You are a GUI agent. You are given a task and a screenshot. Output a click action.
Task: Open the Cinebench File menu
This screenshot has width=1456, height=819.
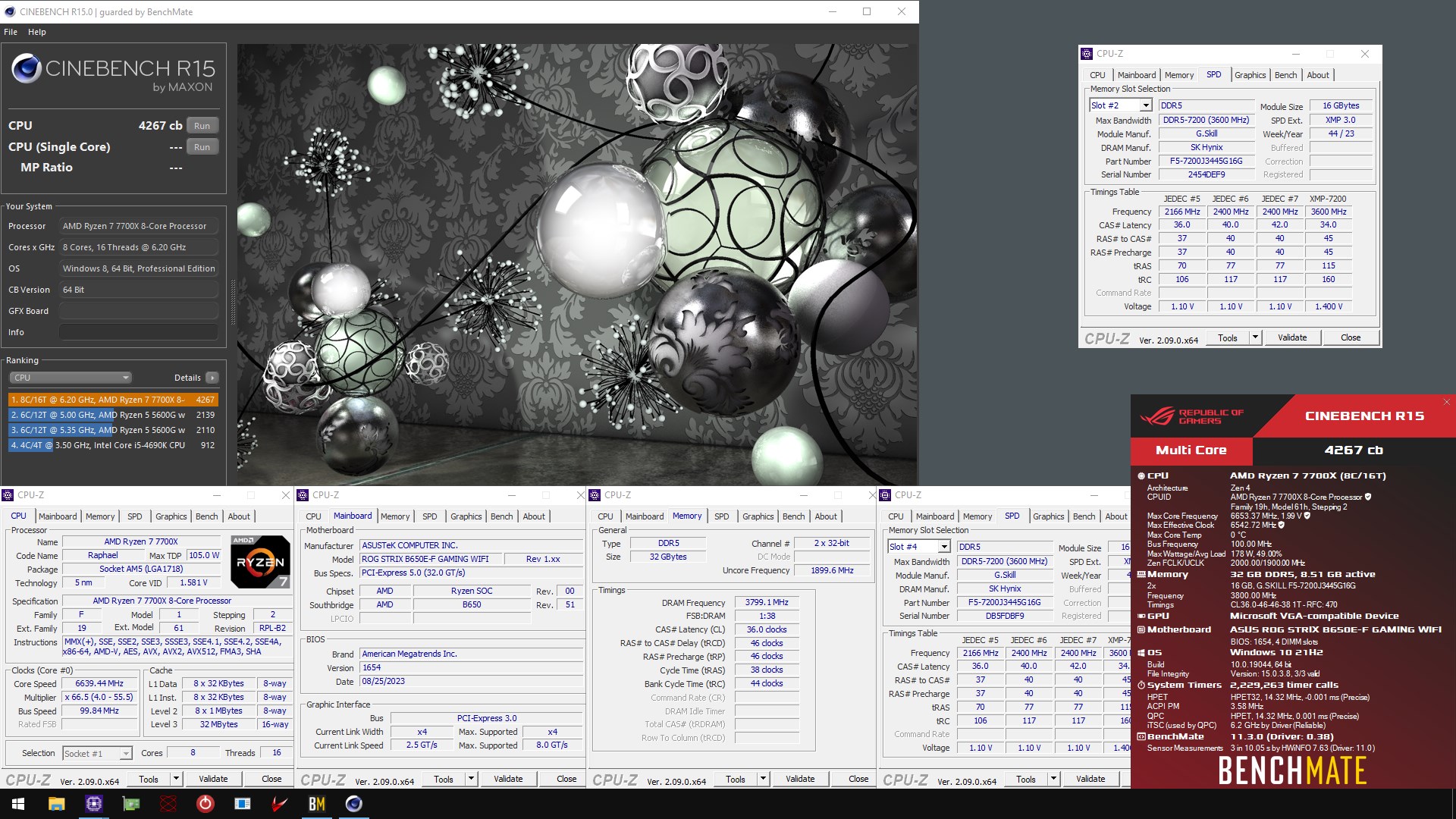[11, 32]
